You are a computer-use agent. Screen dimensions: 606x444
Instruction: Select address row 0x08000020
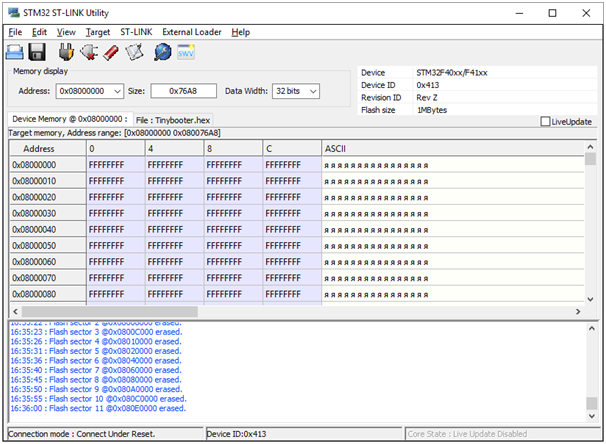[x=48, y=197]
